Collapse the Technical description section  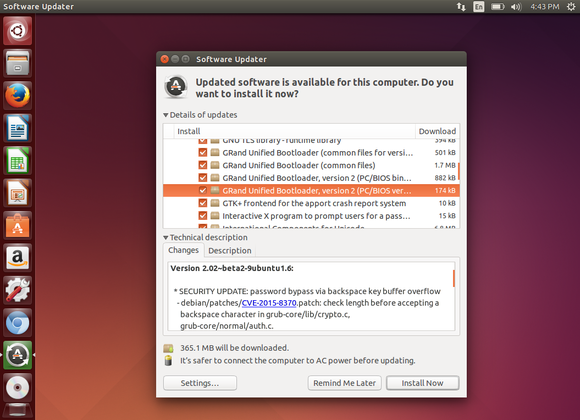[x=166, y=238]
